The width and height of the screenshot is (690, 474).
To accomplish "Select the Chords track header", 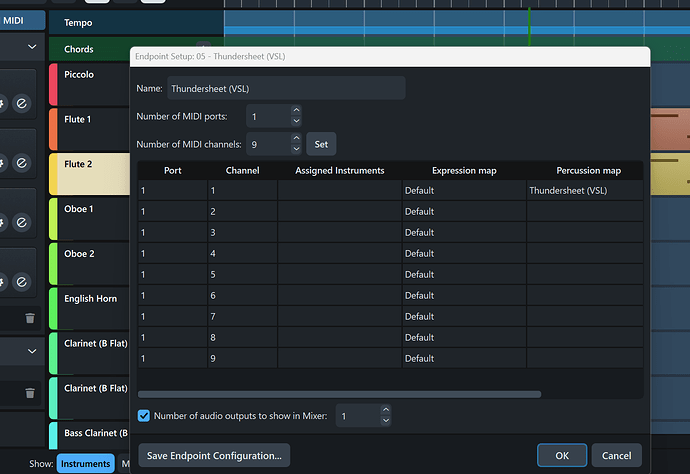I will click(89, 49).
